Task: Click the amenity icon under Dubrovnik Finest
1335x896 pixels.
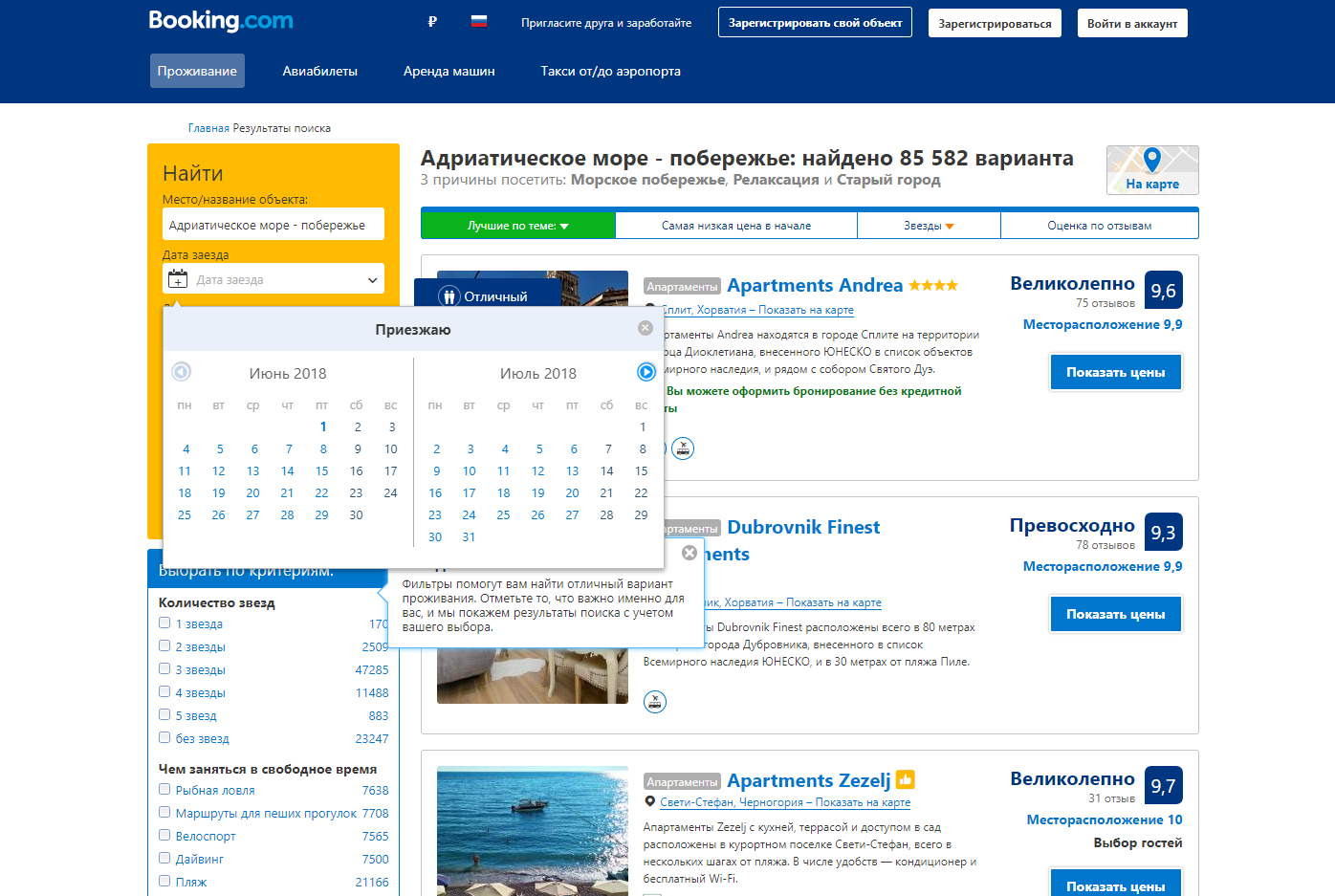Action: [x=655, y=702]
